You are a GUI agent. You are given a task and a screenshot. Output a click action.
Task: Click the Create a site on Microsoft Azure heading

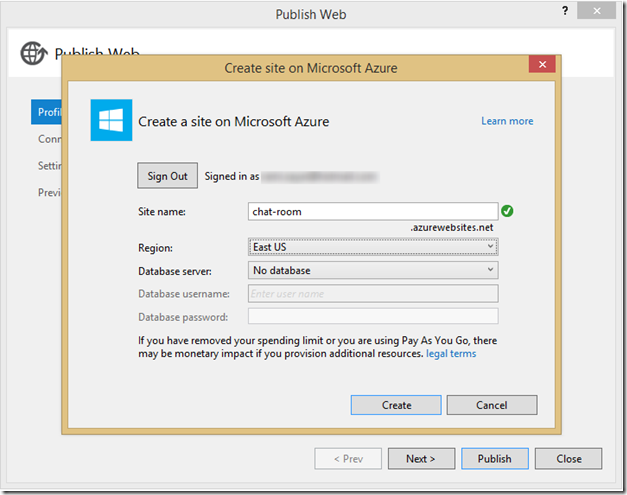point(234,121)
